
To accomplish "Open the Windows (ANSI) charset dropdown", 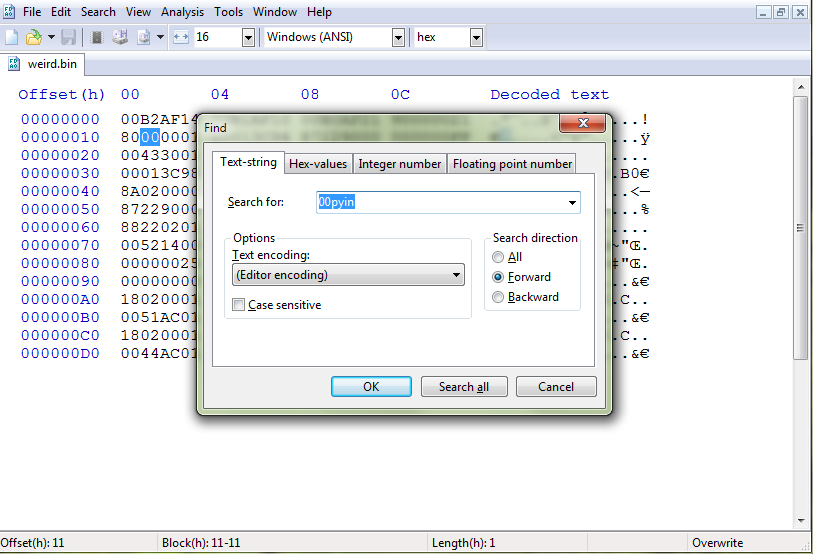I will pyautogui.click(x=398, y=37).
